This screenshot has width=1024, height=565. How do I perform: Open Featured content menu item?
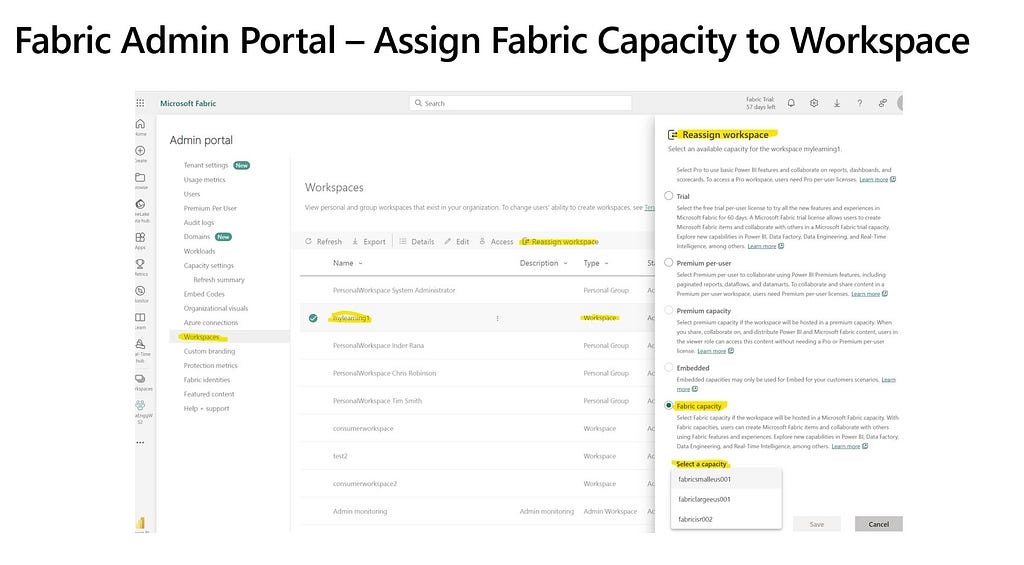tap(209, 395)
